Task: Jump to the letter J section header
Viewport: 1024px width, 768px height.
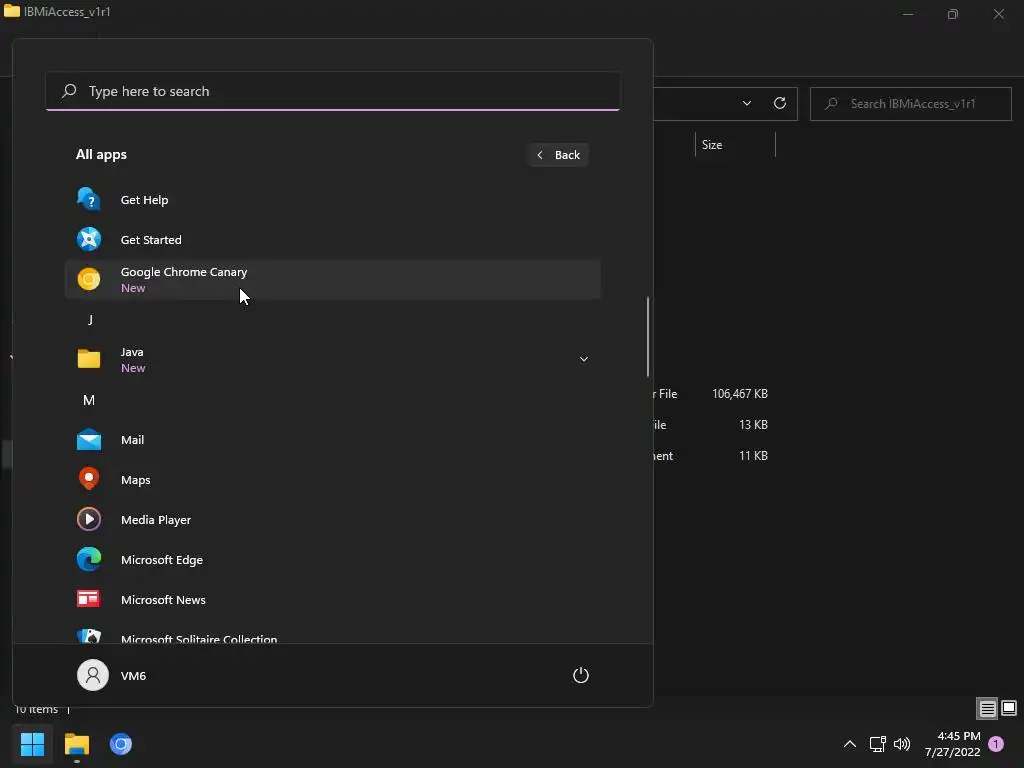Action: pos(89,320)
